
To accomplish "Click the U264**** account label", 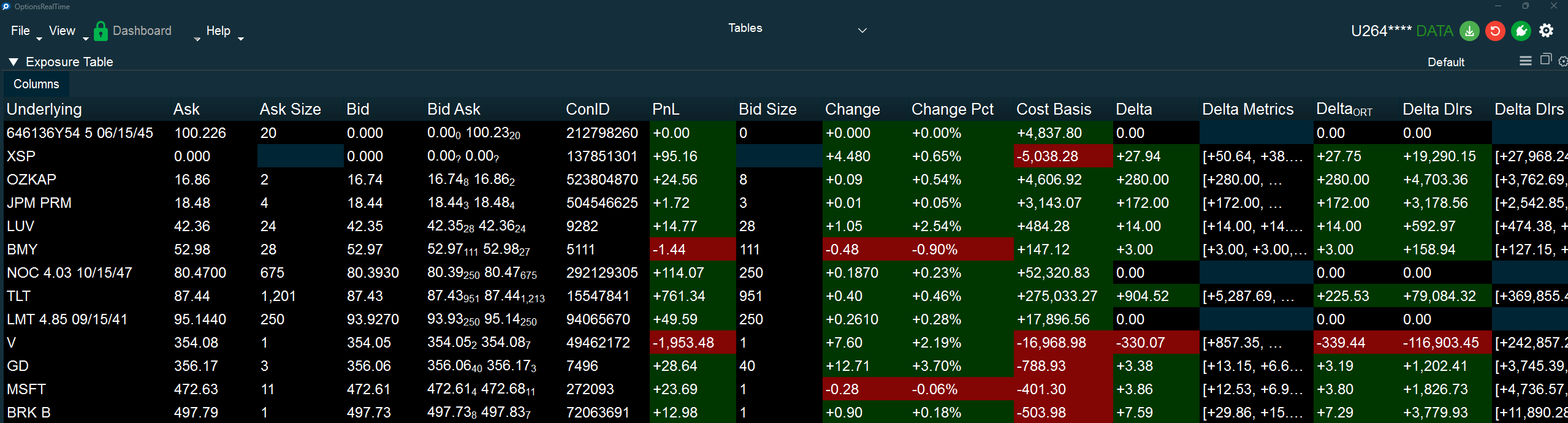I will (1382, 31).
